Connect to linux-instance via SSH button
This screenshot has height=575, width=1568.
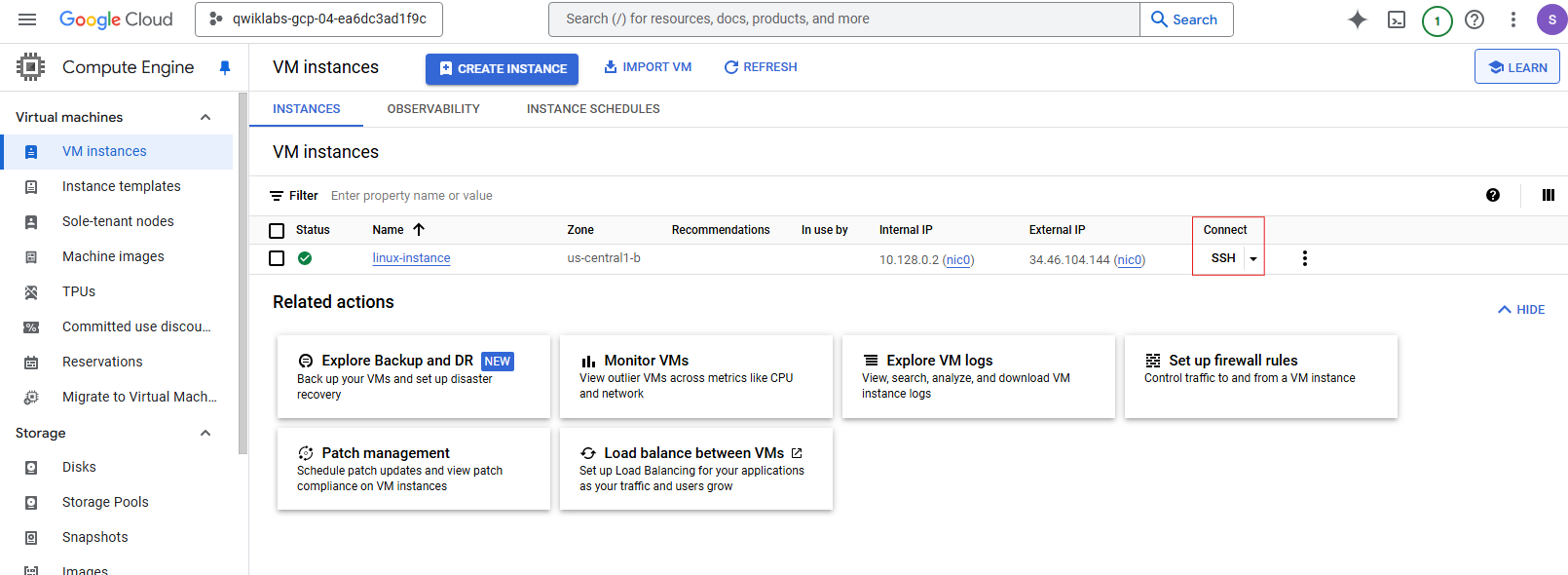(x=1223, y=258)
